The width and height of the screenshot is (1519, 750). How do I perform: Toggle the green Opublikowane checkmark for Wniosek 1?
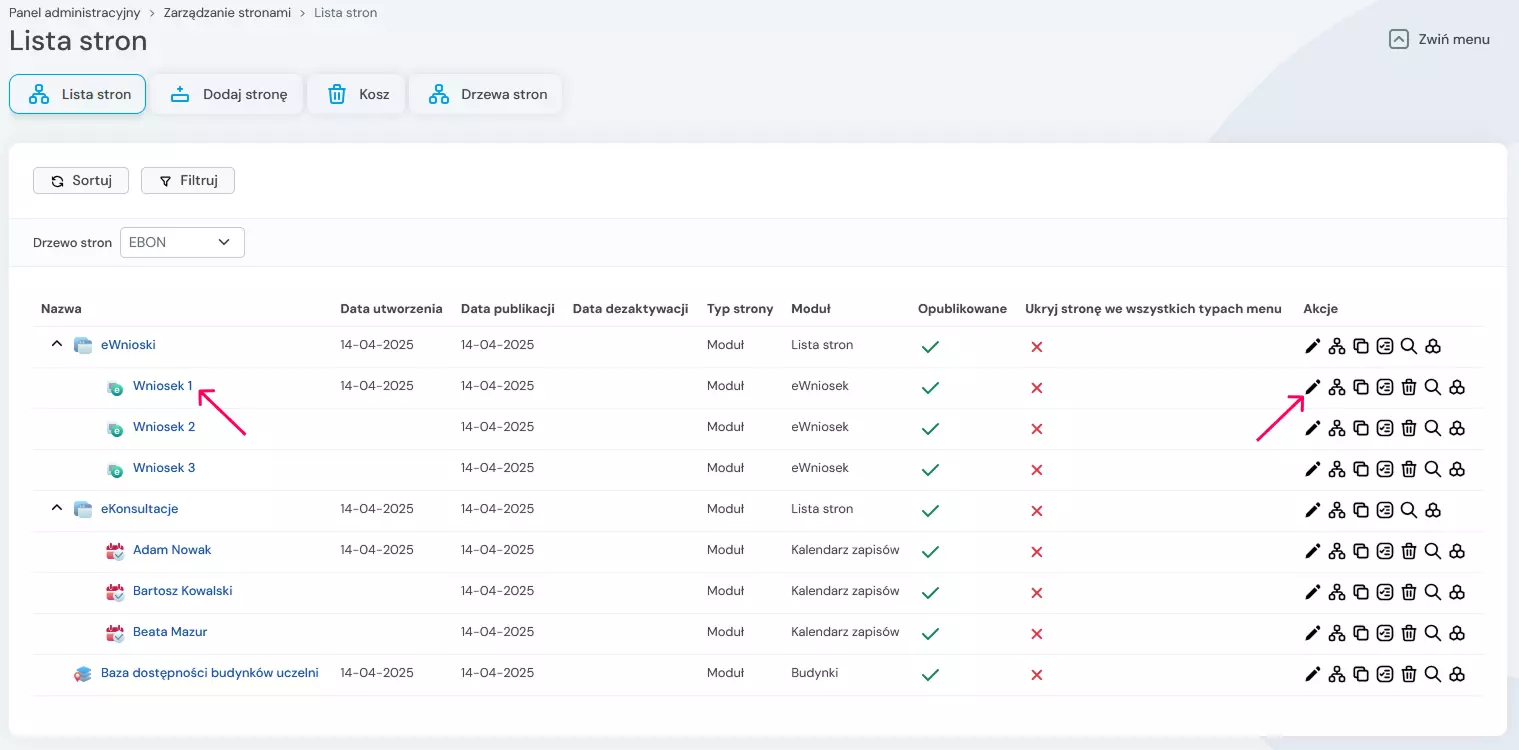click(930, 387)
